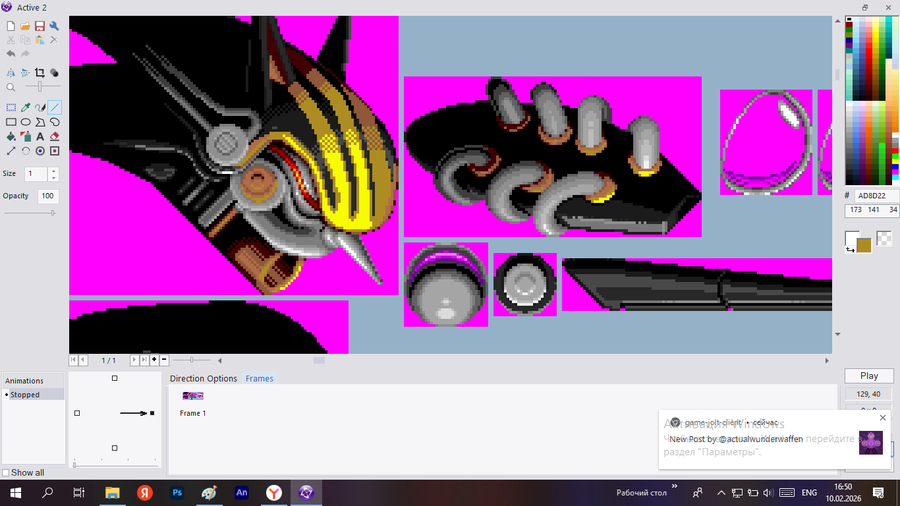900x506 pixels.
Task: Click the add frame plus button
Action: click(x=154, y=360)
